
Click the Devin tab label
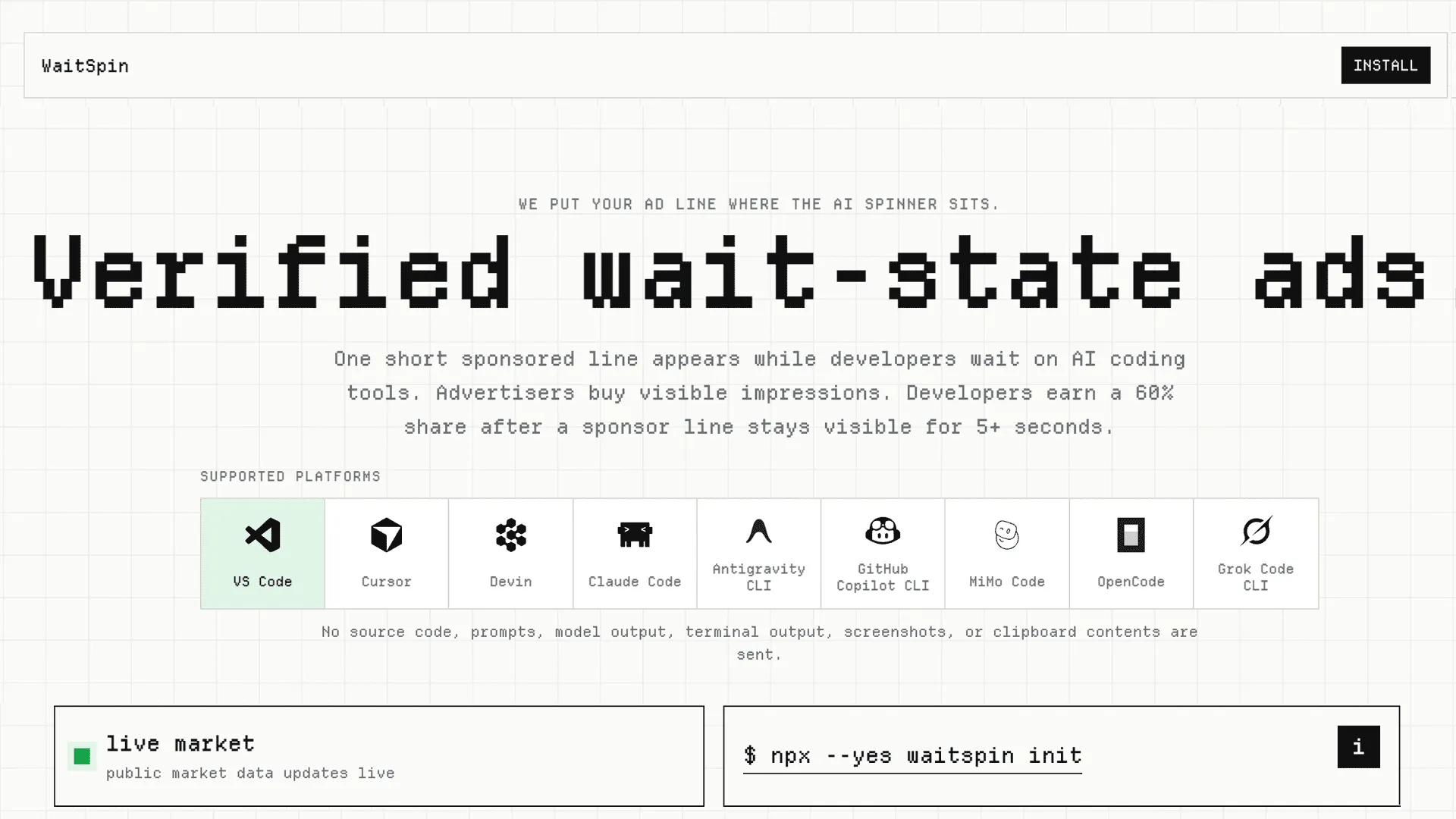pyautogui.click(x=510, y=582)
